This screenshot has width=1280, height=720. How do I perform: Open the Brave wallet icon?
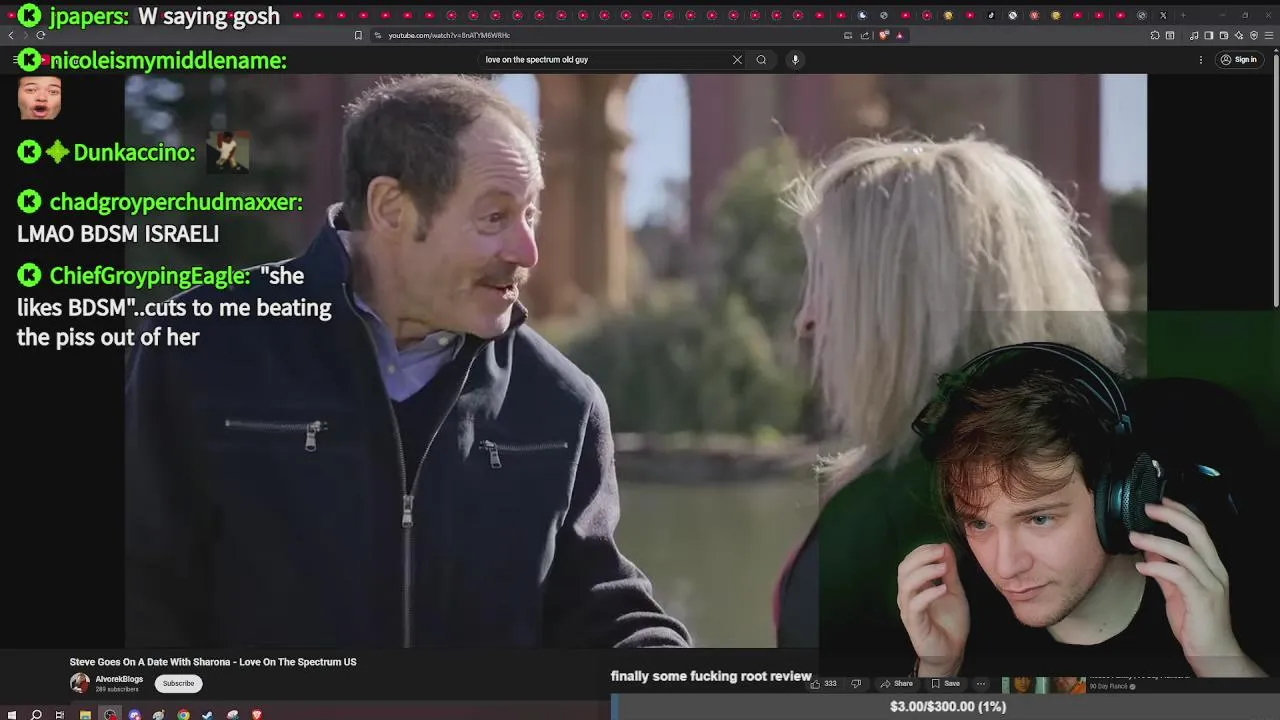coord(1223,35)
